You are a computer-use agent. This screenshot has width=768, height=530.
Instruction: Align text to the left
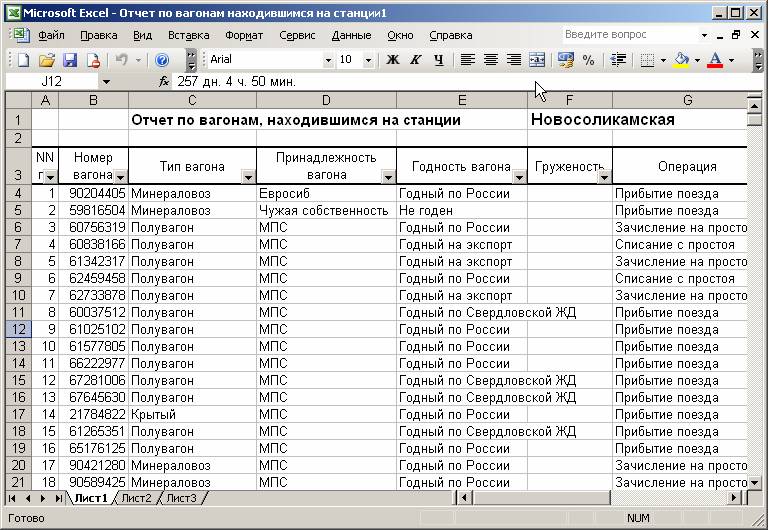click(x=468, y=60)
